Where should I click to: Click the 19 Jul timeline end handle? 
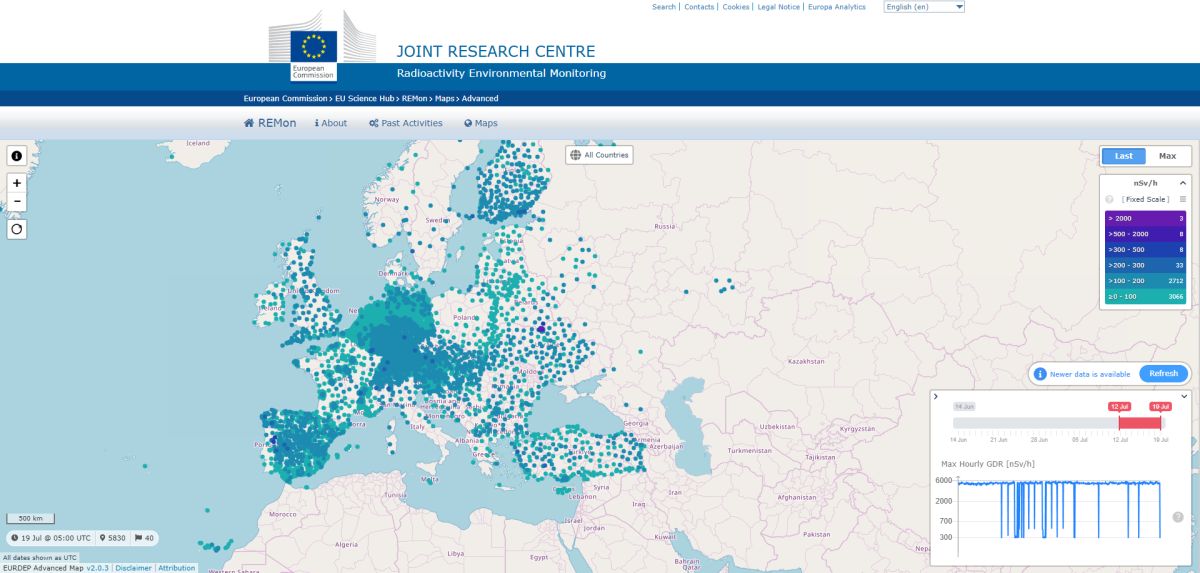point(1160,407)
